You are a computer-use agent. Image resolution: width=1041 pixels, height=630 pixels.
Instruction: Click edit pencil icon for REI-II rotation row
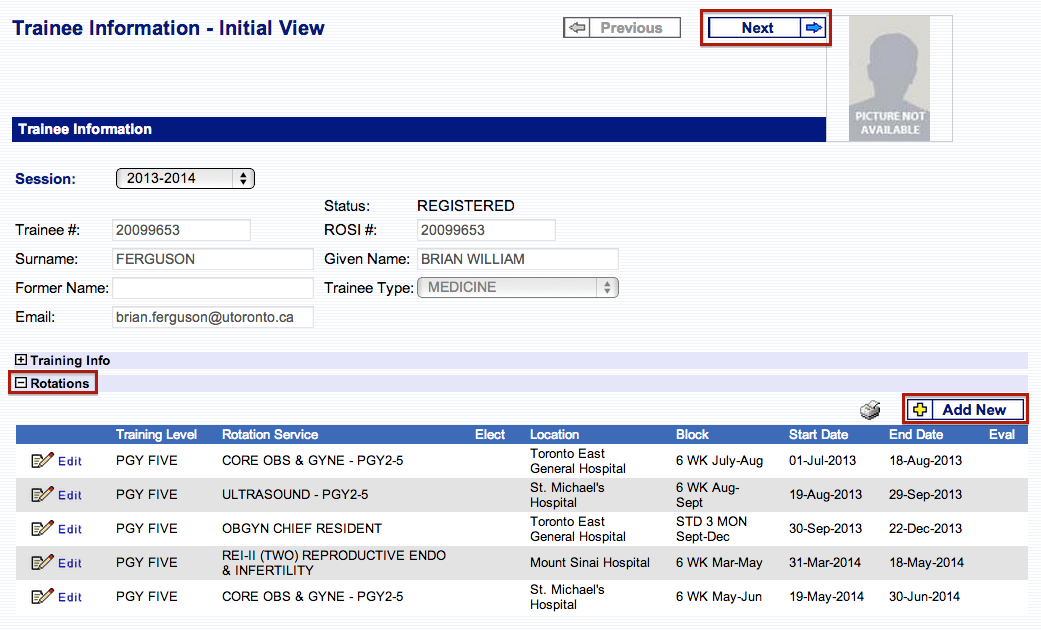[x=42, y=563]
